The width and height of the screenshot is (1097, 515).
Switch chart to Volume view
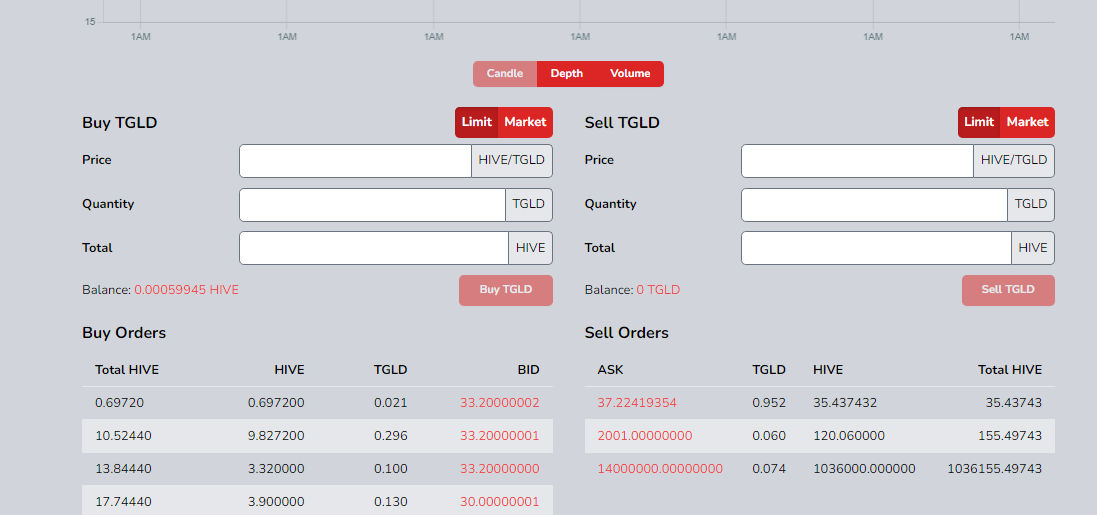[x=630, y=74]
